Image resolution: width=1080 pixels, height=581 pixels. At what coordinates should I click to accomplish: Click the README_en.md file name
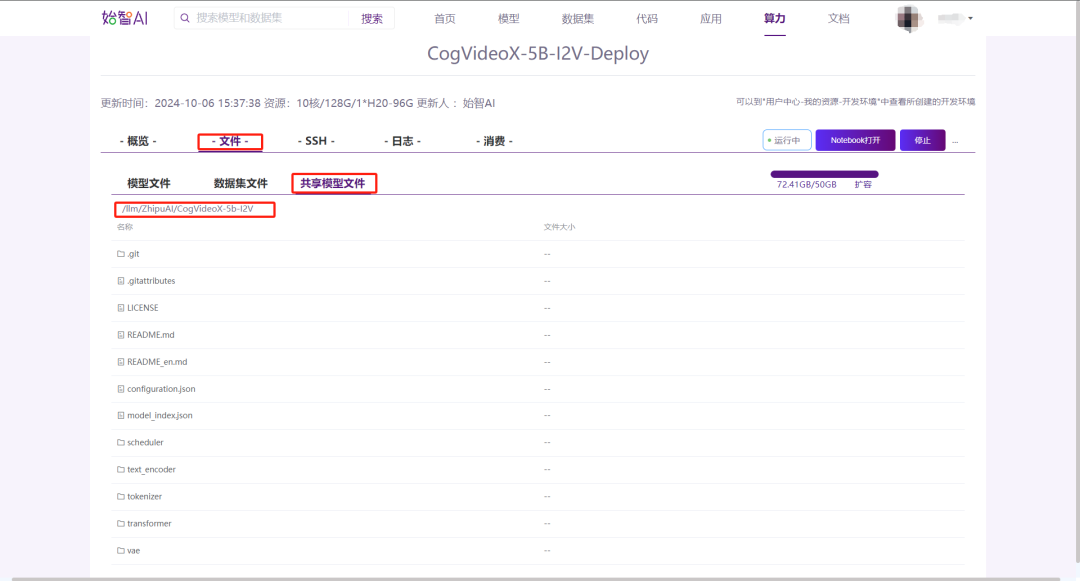pos(157,361)
